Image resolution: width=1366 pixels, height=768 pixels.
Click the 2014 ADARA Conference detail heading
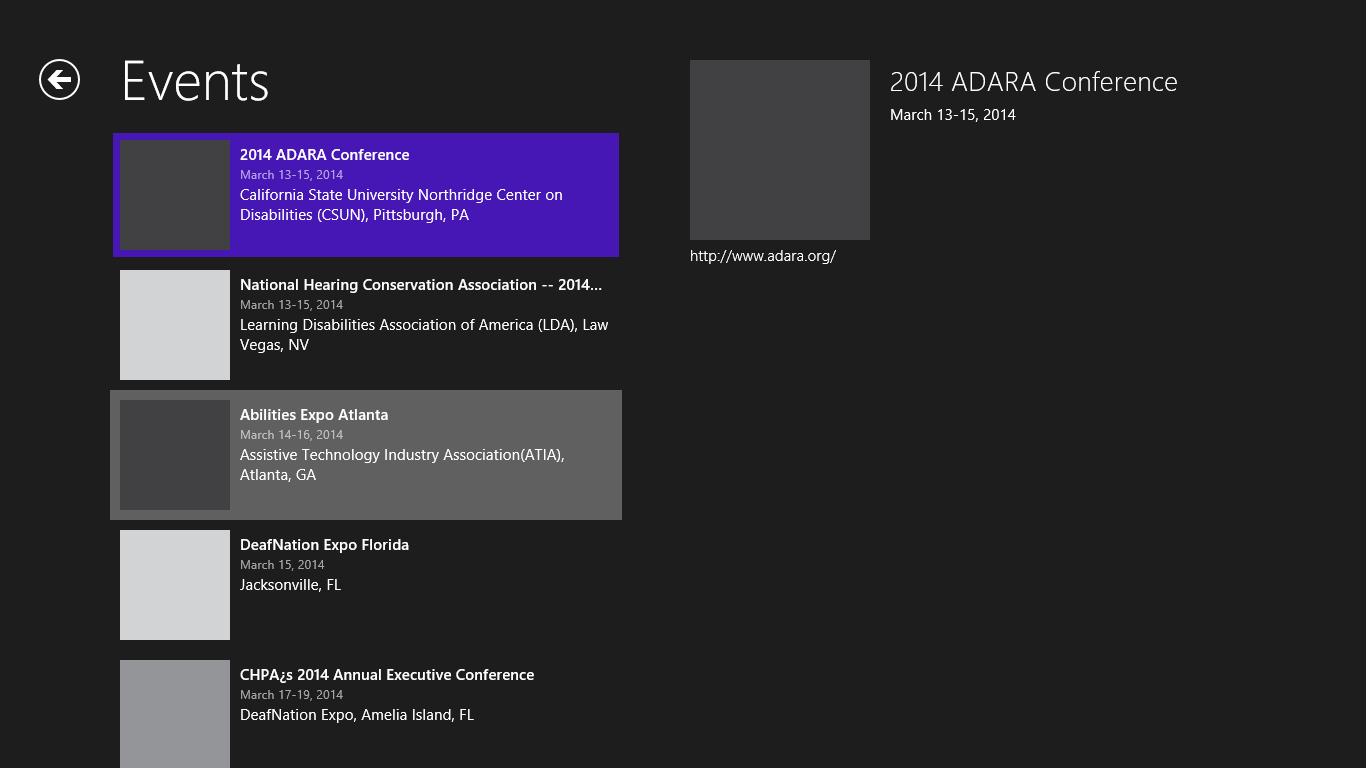[1034, 82]
